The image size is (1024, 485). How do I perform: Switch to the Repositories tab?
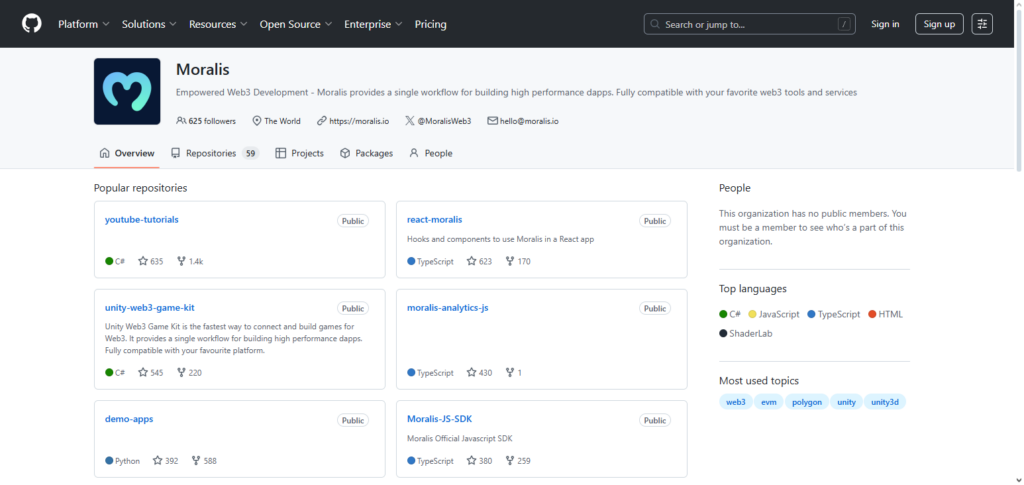click(214, 153)
